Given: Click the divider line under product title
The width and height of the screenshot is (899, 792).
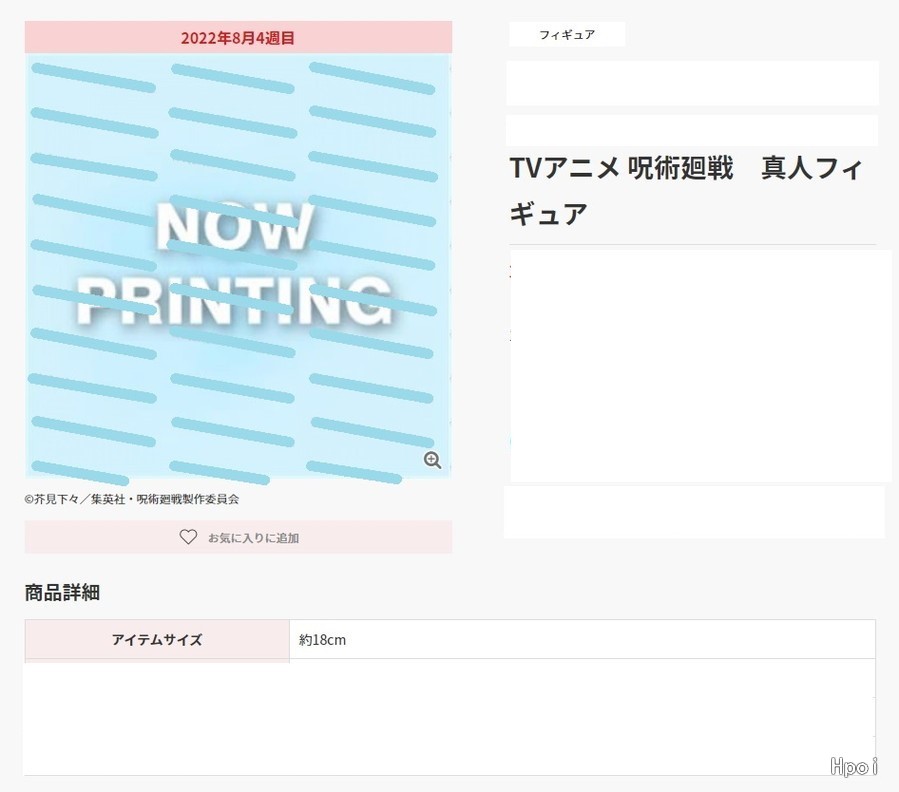Looking at the screenshot, I should click(x=693, y=245).
